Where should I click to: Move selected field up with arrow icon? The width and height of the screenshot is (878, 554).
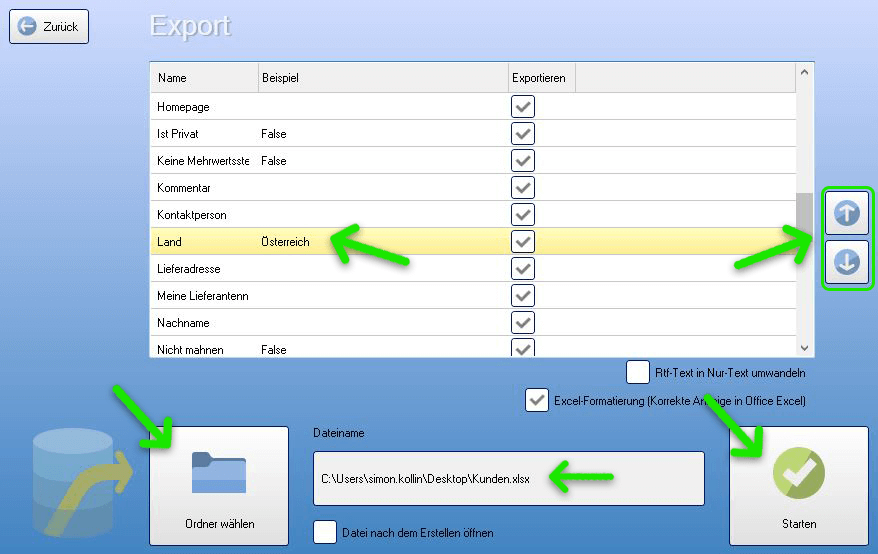tap(846, 212)
